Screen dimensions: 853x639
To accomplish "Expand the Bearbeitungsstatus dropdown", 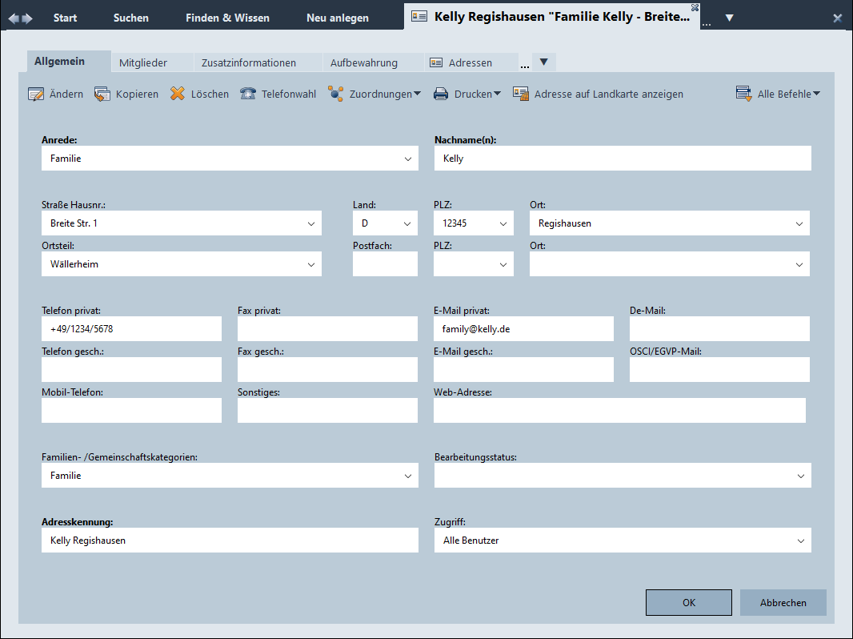I will [800, 476].
